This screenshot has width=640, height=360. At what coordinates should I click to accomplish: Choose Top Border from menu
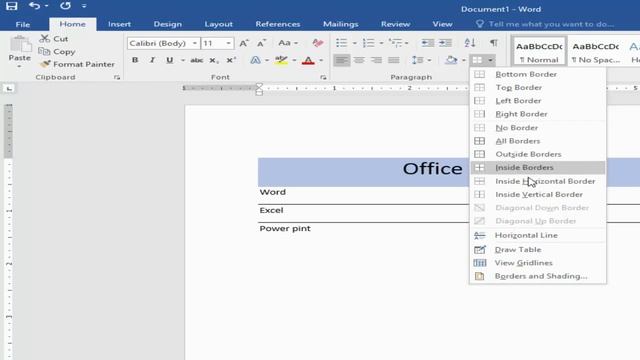(538, 87)
